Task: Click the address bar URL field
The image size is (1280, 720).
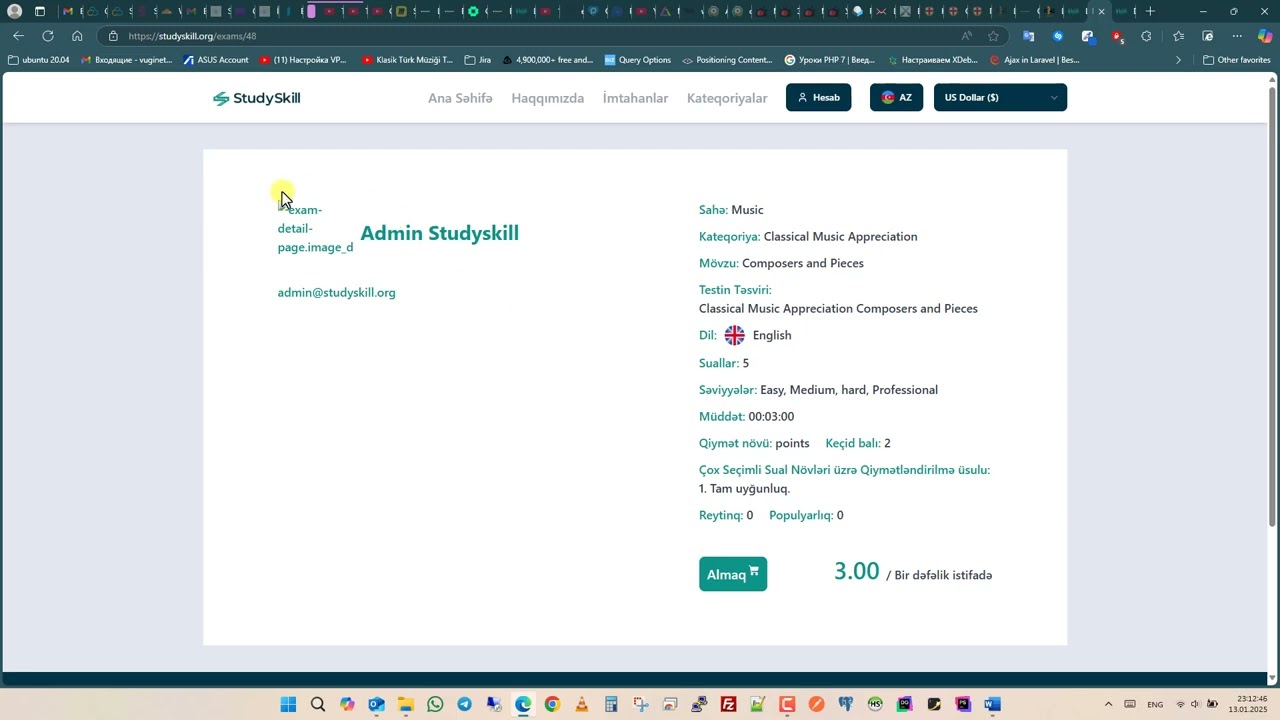Action: click(540, 36)
